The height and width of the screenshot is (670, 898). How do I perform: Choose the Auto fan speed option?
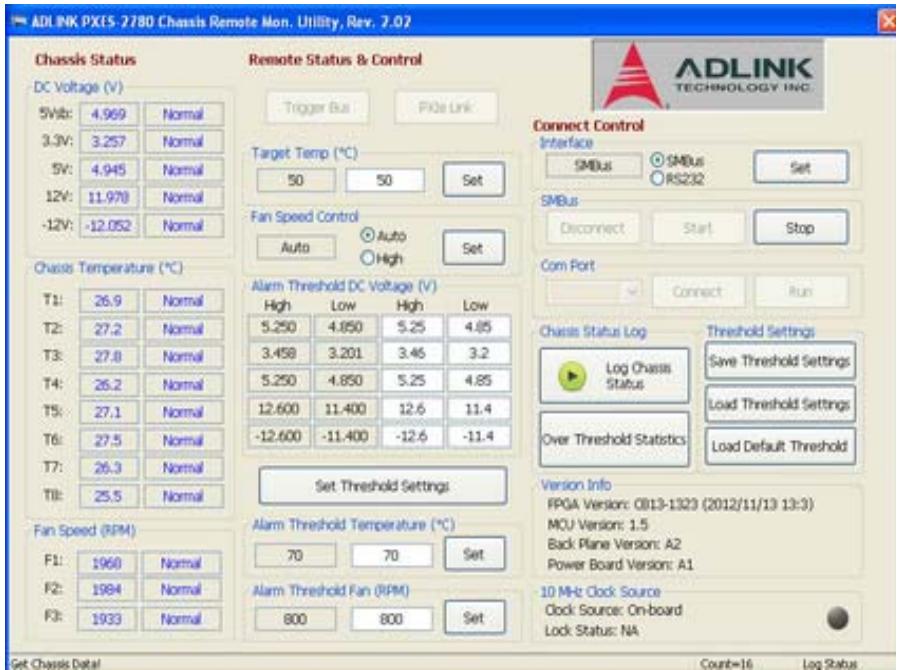click(x=367, y=235)
